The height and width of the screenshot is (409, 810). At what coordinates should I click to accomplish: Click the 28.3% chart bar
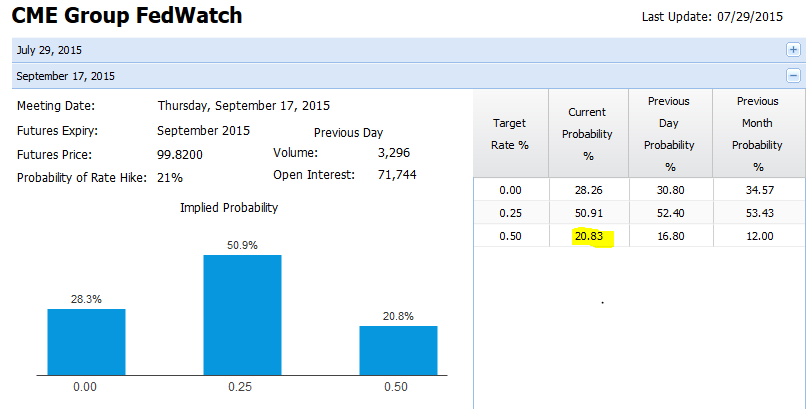(x=86, y=342)
